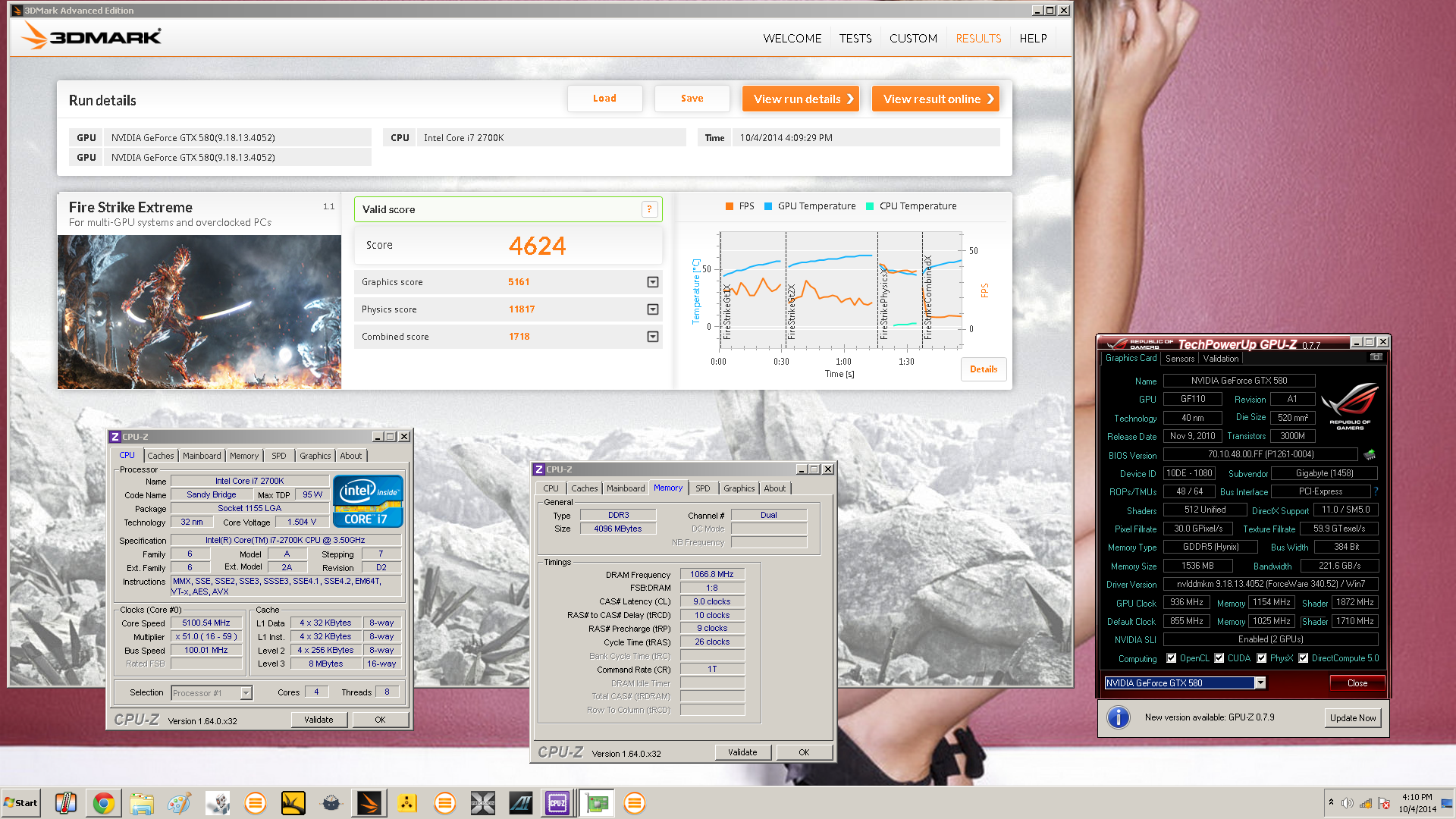This screenshot has width=1456, height=819.
Task: Switch to Validation tab in GPU-Z
Action: pyautogui.click(x=1220, y=359)
